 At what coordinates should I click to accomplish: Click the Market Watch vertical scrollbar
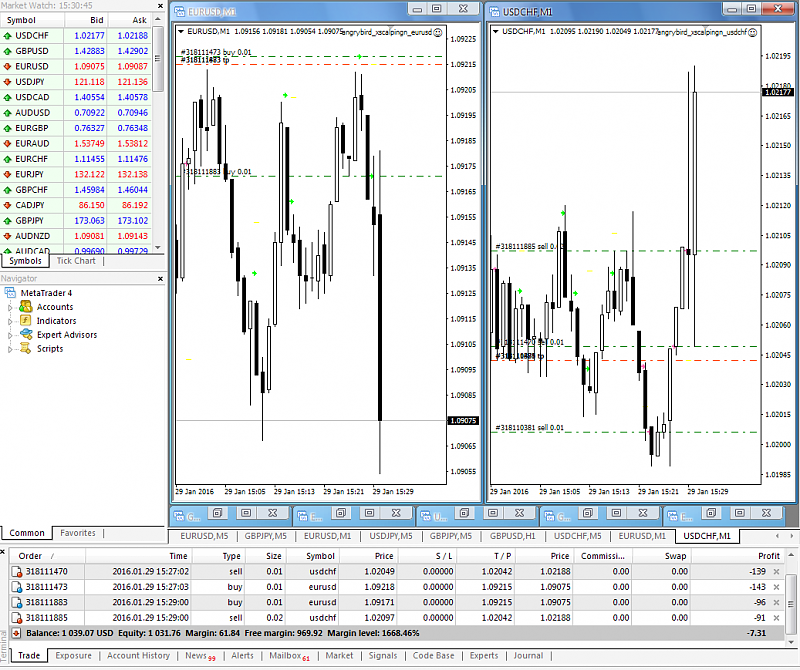pyautogui.click(x=159, y=150)
